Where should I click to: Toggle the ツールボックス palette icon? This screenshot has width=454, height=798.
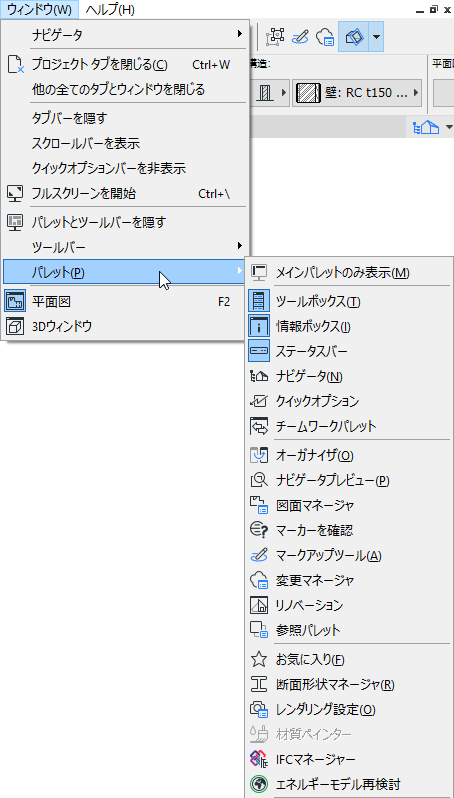pyautogui.click(x=259, y=301)
